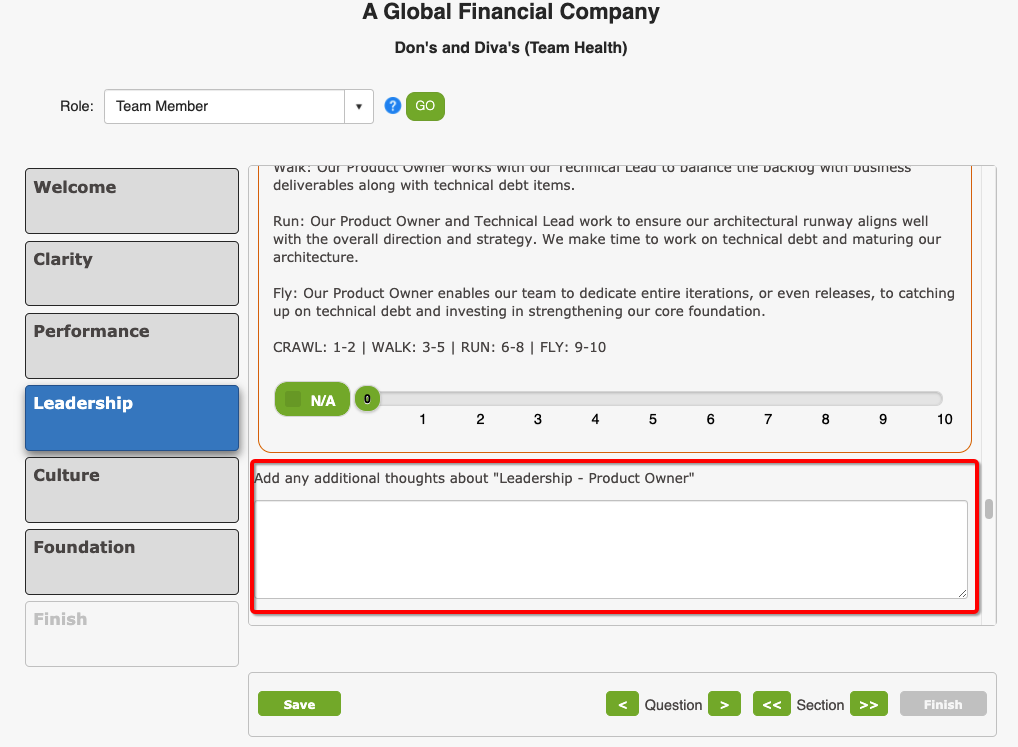The width and height of the screenshot is (1018, 747).
Task: Click the slider handle showing 0
Action: 367,398
